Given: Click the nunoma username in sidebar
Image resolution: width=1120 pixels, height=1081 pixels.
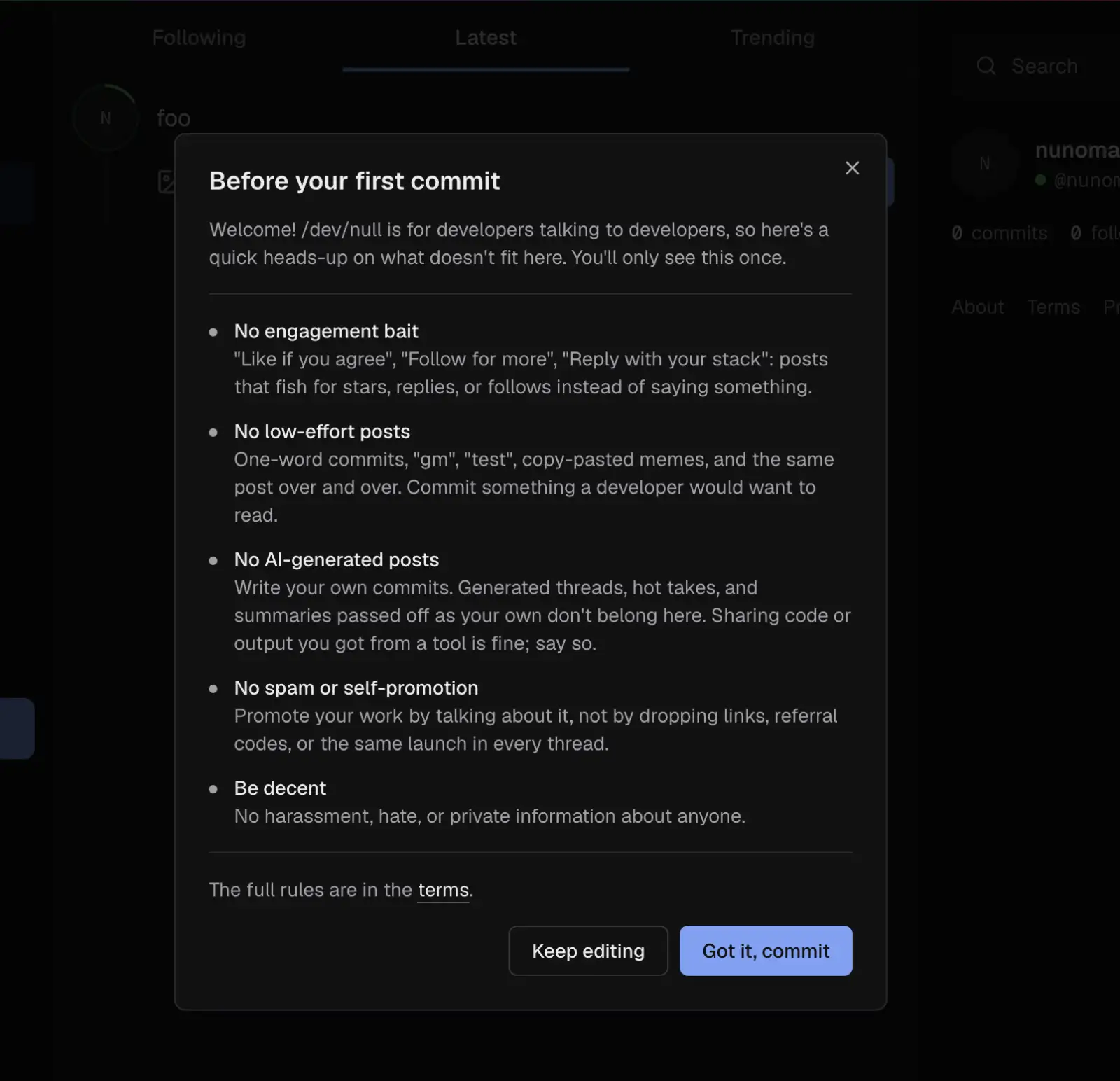Looking at the screenshot, I should (1077, 150).
